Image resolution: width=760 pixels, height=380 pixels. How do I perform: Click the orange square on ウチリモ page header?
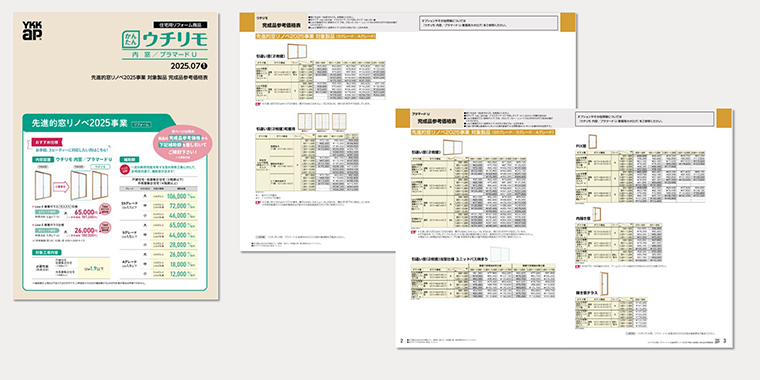coord(568,22)
